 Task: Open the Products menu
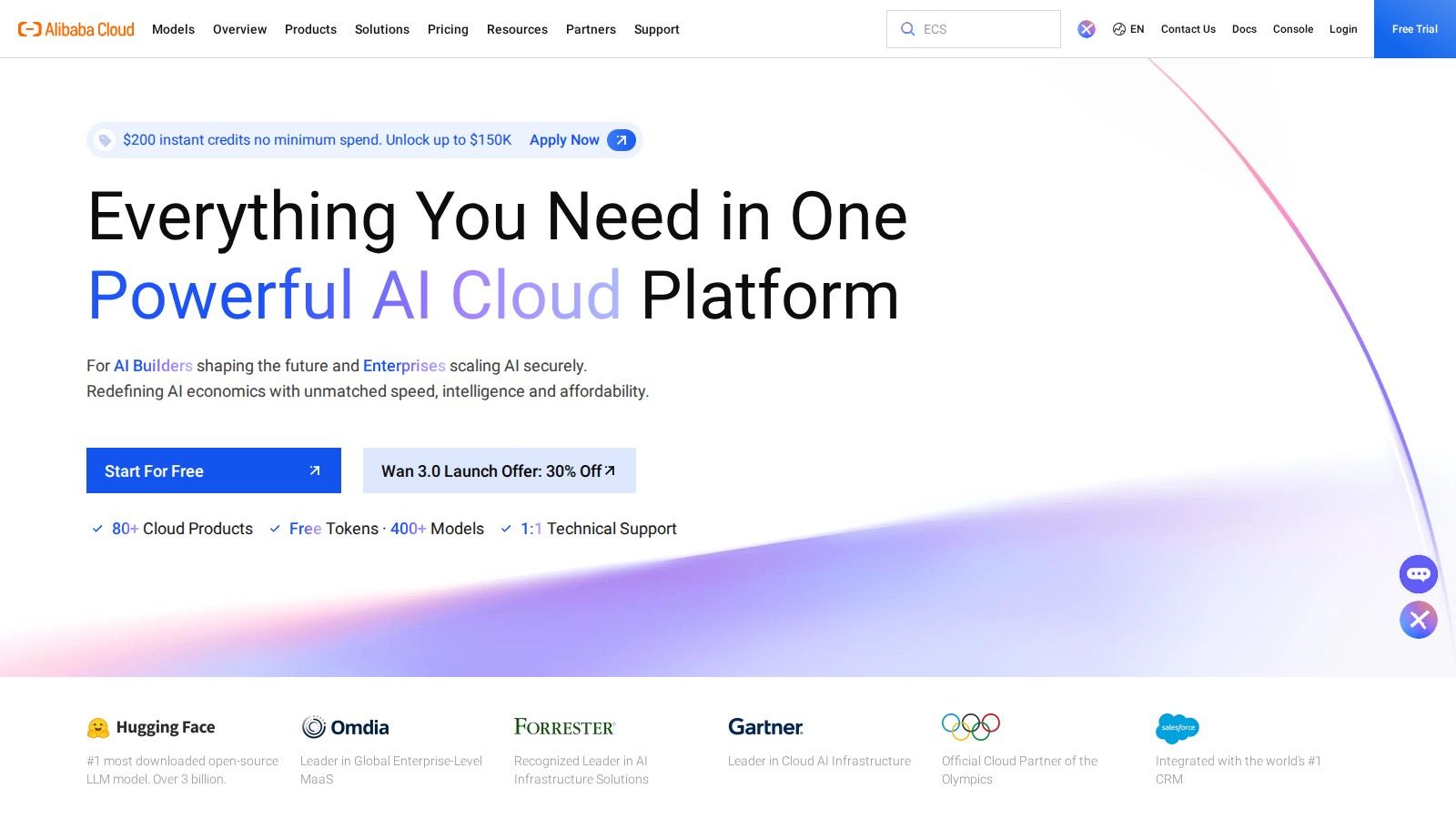[310, 29]
